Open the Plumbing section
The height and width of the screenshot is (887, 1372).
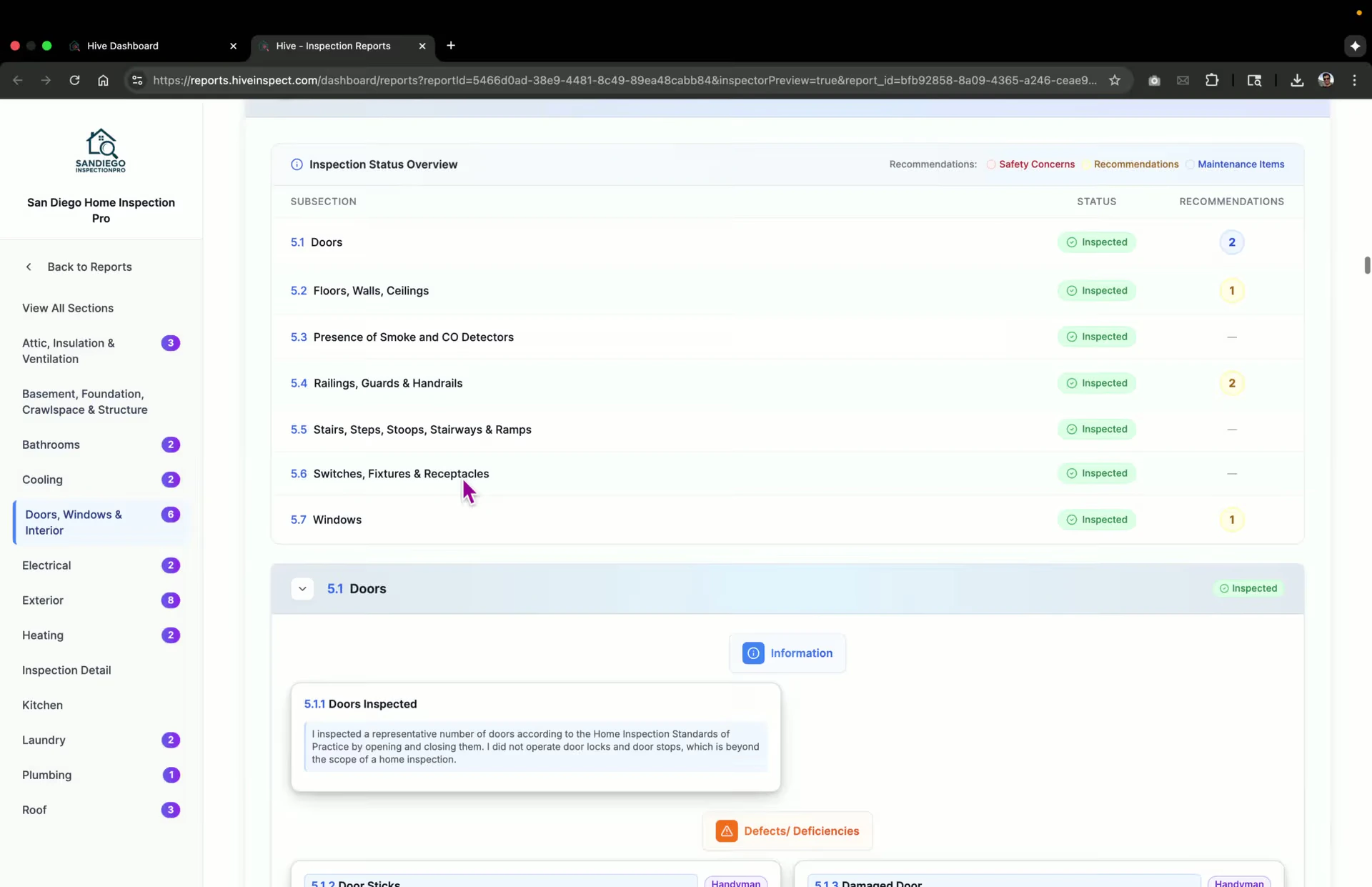coord(101,775)
